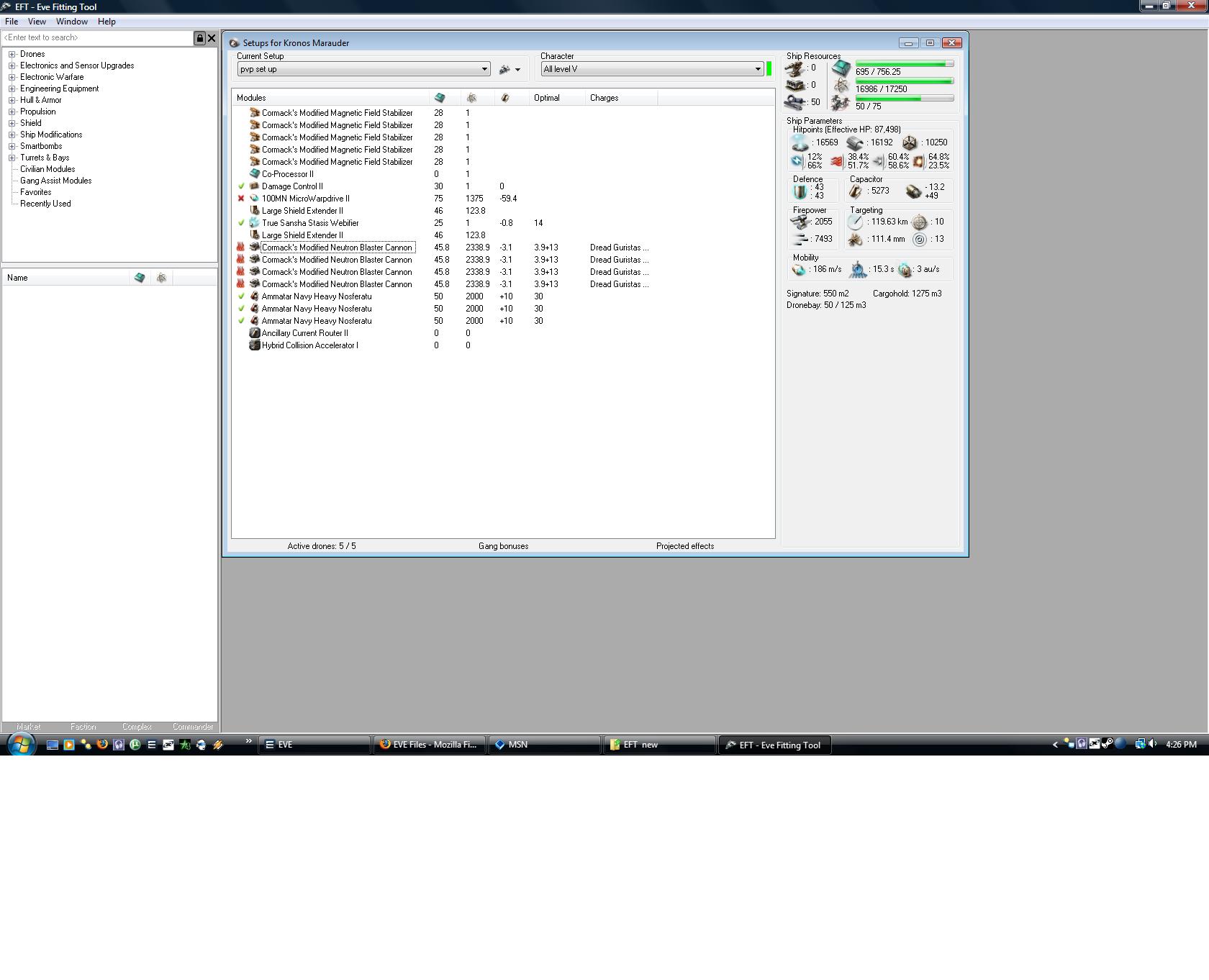Click the hull hitpoints icon showing 10250
The height and width of the screenshot is (980, 1209).
910,142
